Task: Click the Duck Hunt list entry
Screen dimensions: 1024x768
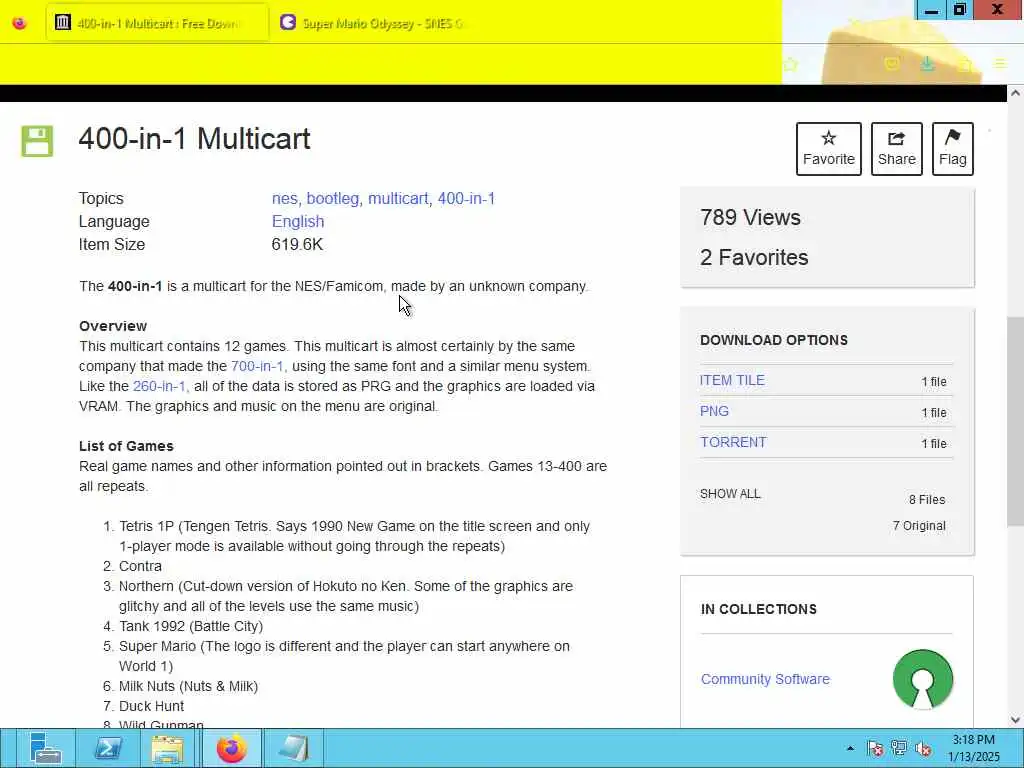Action: (x=152, y=706)
